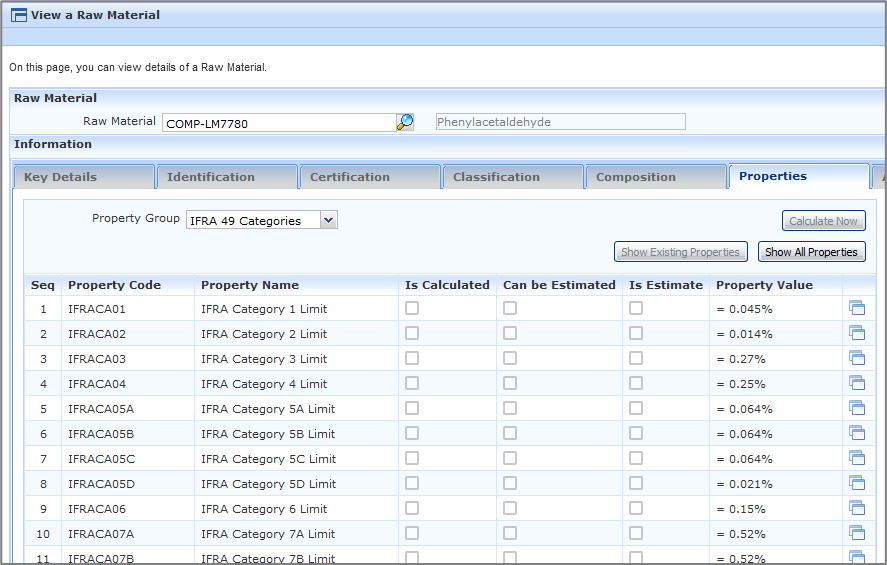This screenshot has width=887, height=565.
Task: Open details icon for IFRA Category 4 Limit row
Action: (x=857, y=383)
